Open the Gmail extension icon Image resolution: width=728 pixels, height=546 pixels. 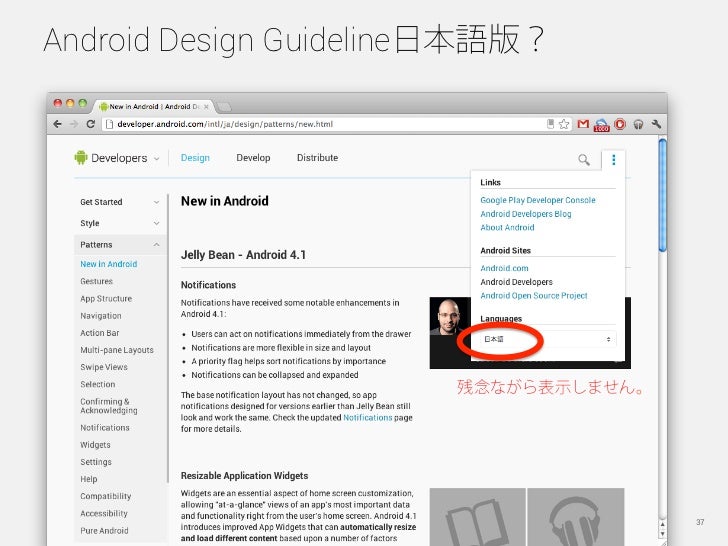[x=583, y=124]
